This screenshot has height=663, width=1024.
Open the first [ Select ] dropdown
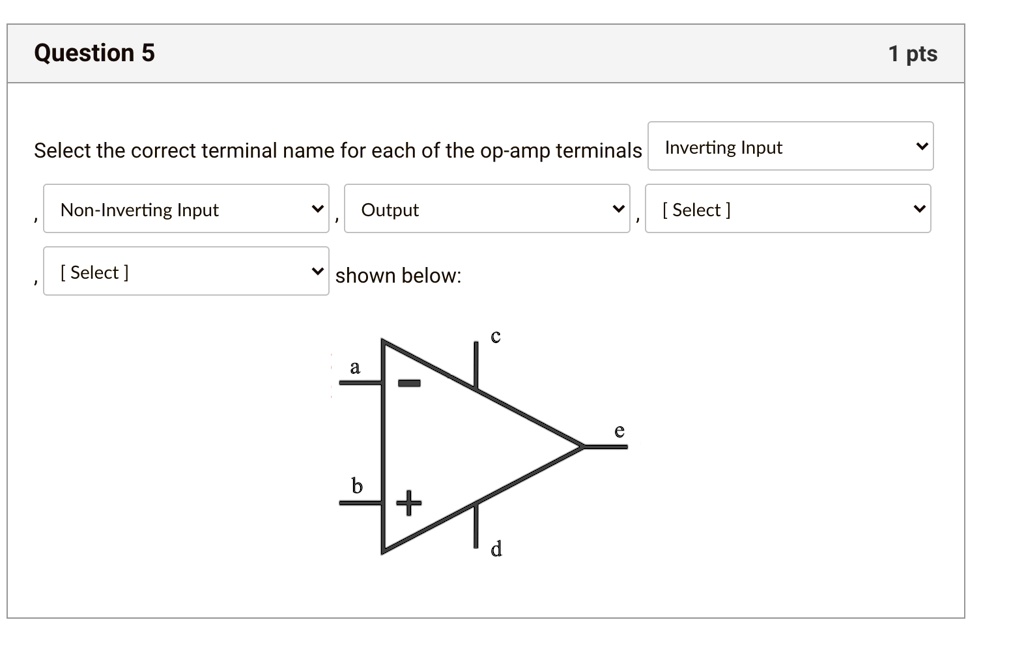[788, 209]
